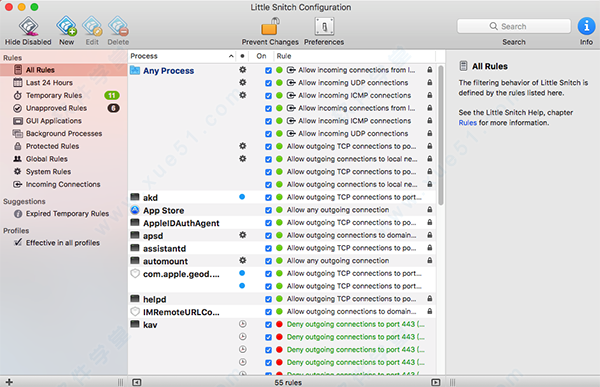Select All Rules in the sidebar
The width and height of the screenshot is (600, 387).
pyautogui.click(x=64, y=70)
